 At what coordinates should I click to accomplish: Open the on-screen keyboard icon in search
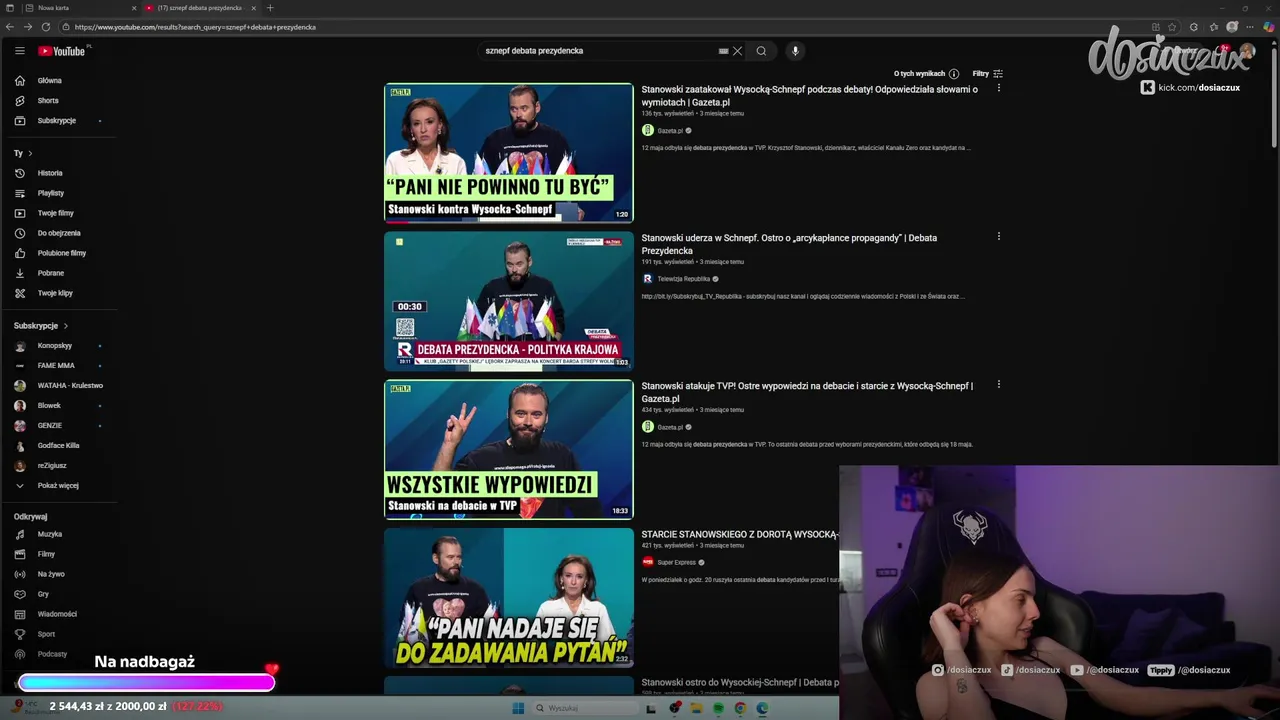point(723,51)
